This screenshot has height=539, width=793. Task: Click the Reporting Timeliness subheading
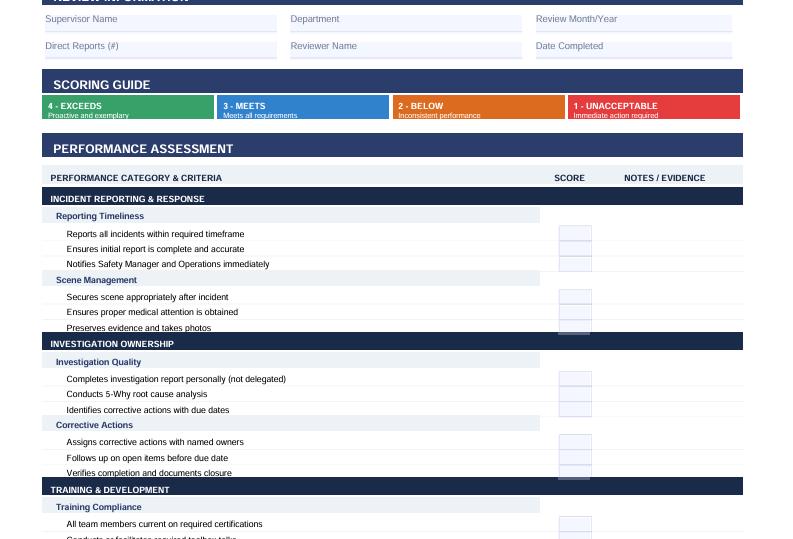coord(100,216)
